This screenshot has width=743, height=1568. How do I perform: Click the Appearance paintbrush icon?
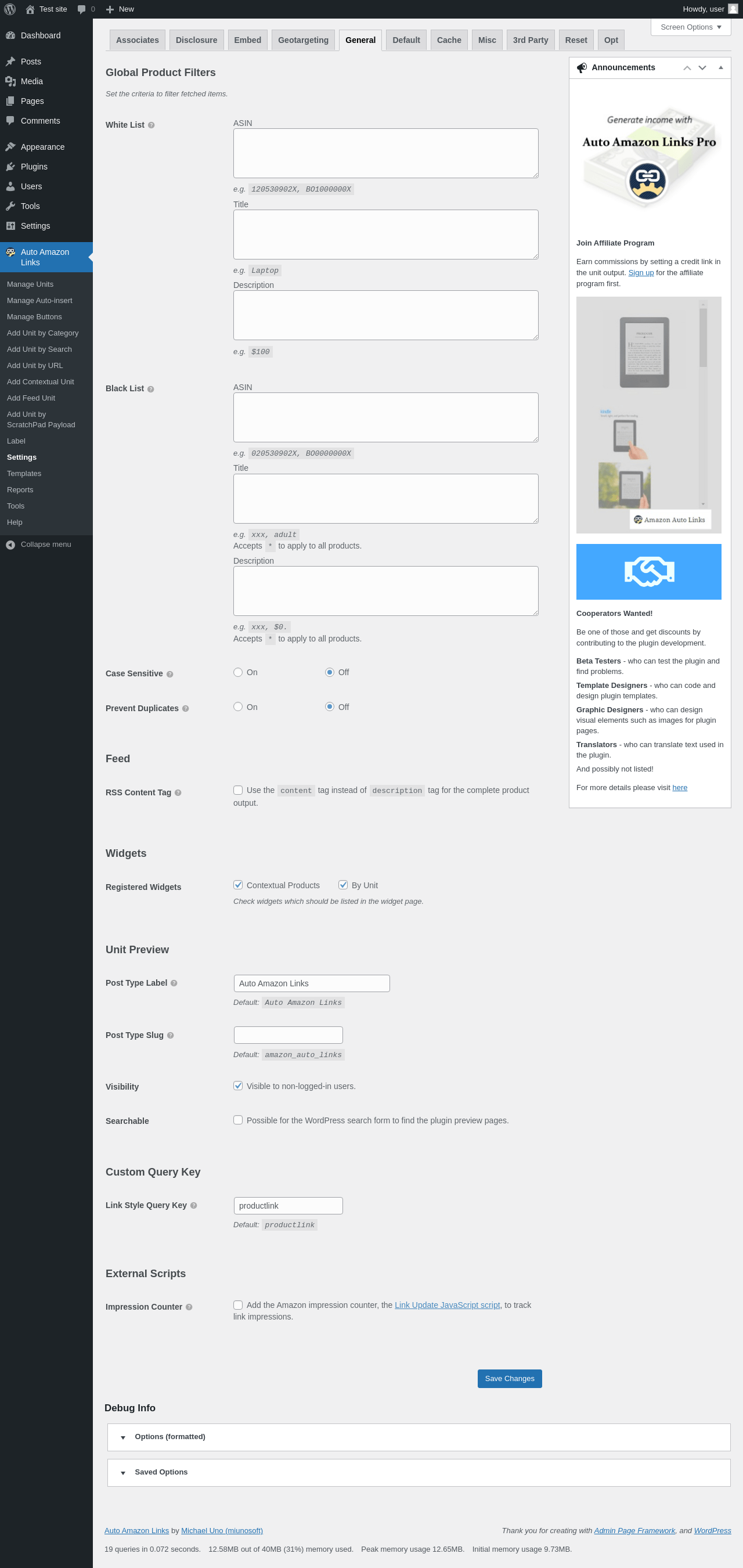[10, 147]
